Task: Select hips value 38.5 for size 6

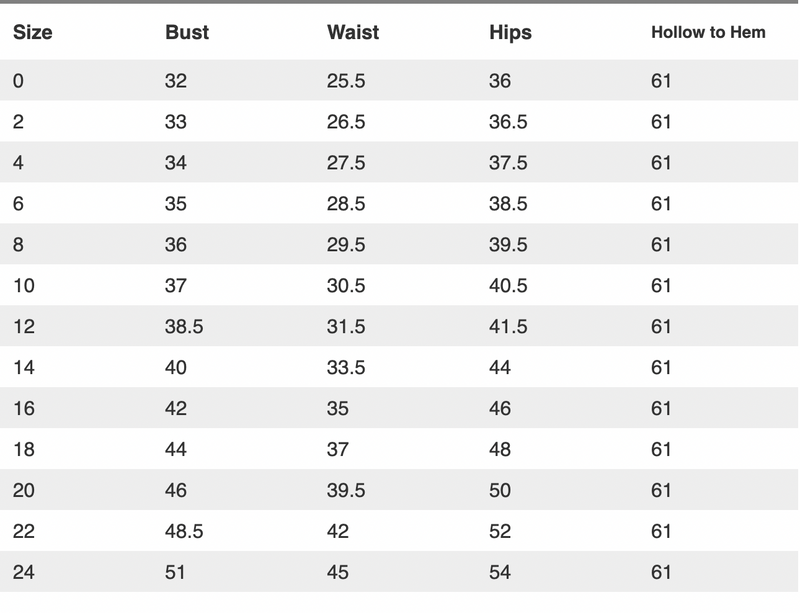Action: point(508,204)
